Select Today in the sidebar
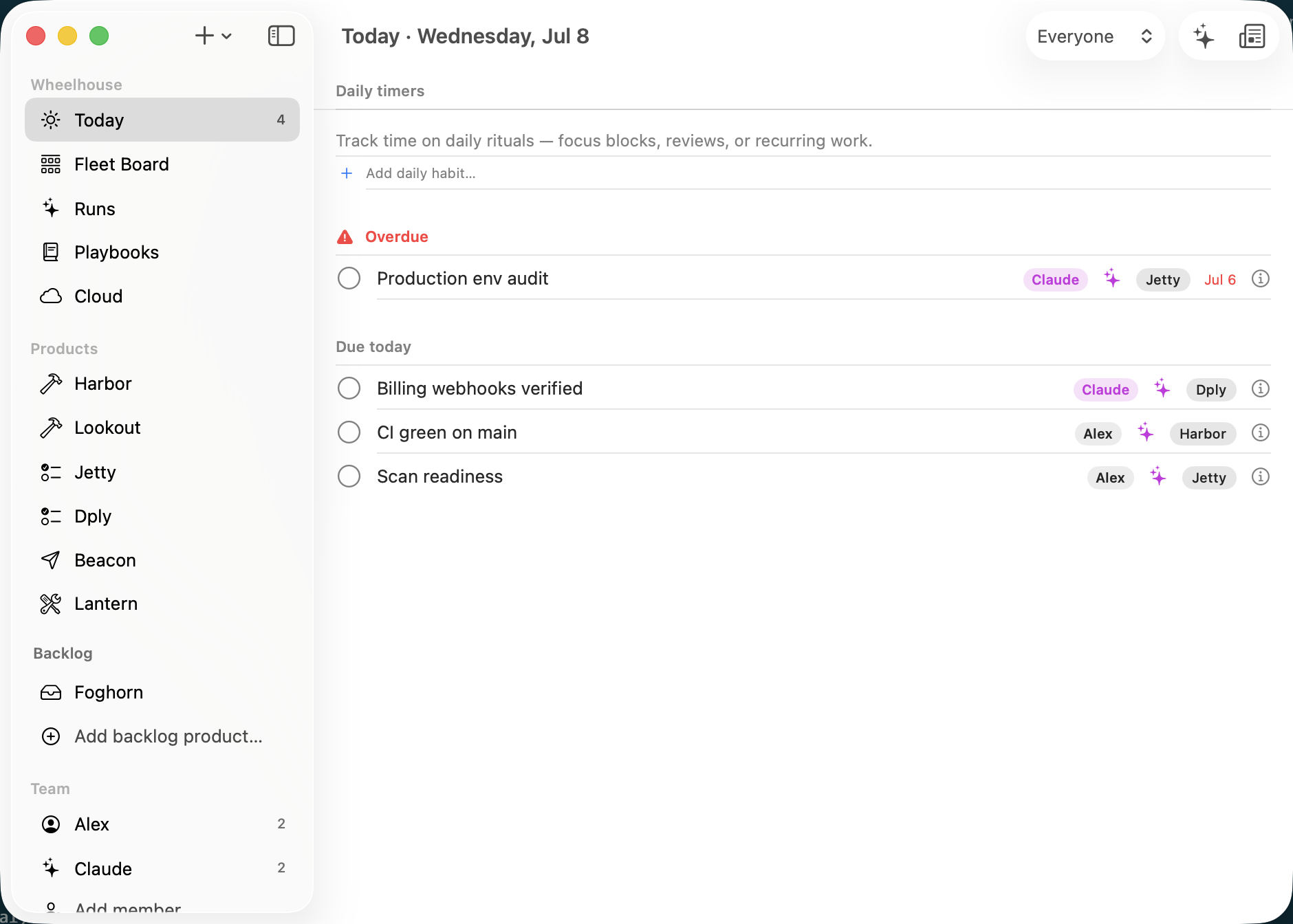Image resolution: width=1293 pixels, height=924 pixels. [162, 120]
